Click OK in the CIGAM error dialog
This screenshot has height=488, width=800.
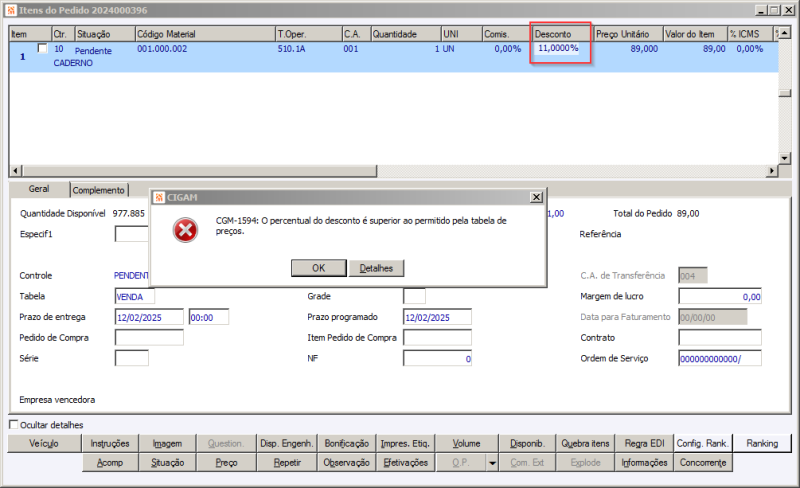pyautogui.click(x=318, y=268)
